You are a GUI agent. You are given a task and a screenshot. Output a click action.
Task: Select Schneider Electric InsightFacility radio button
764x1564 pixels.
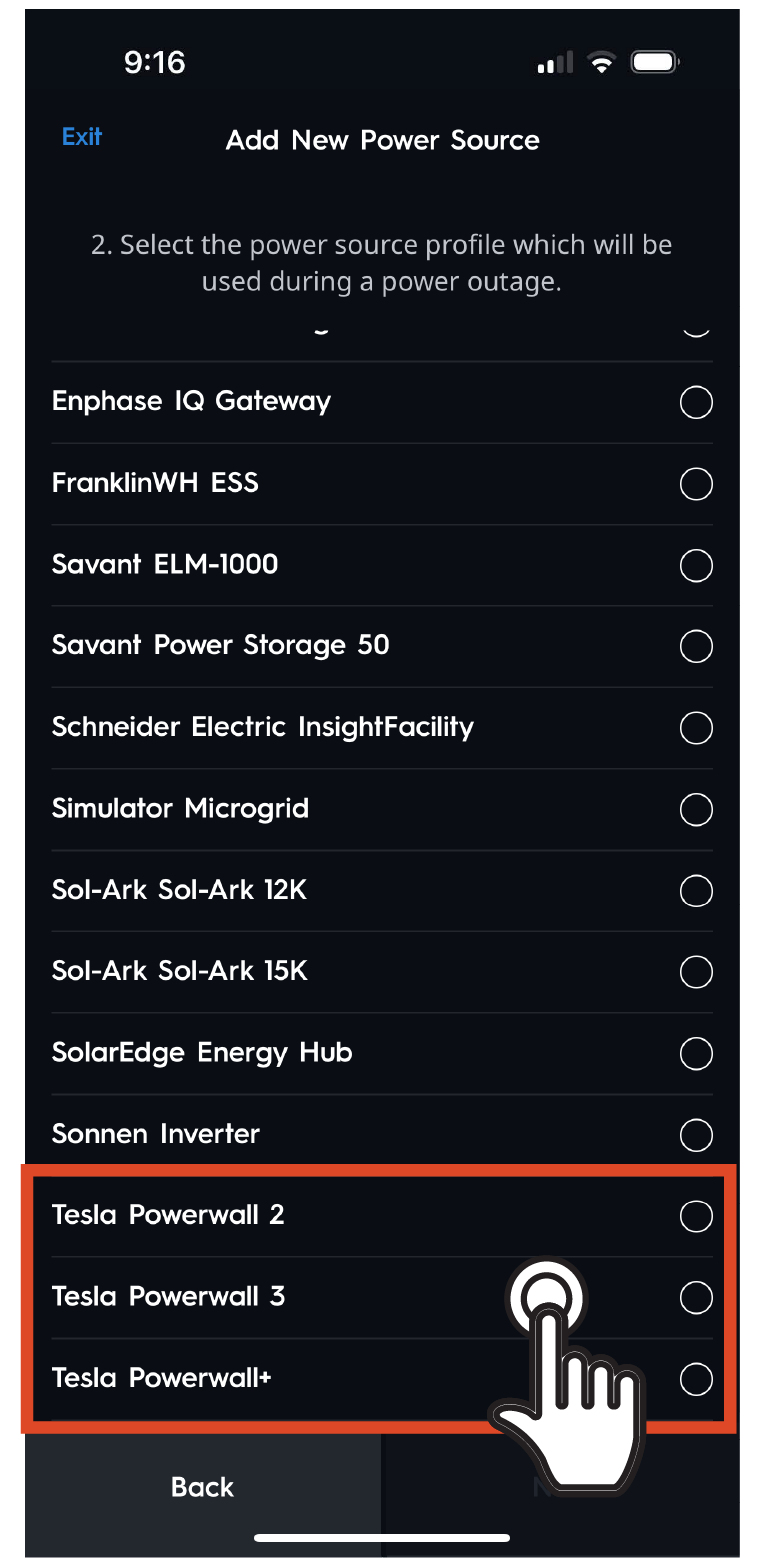(695, 727)
